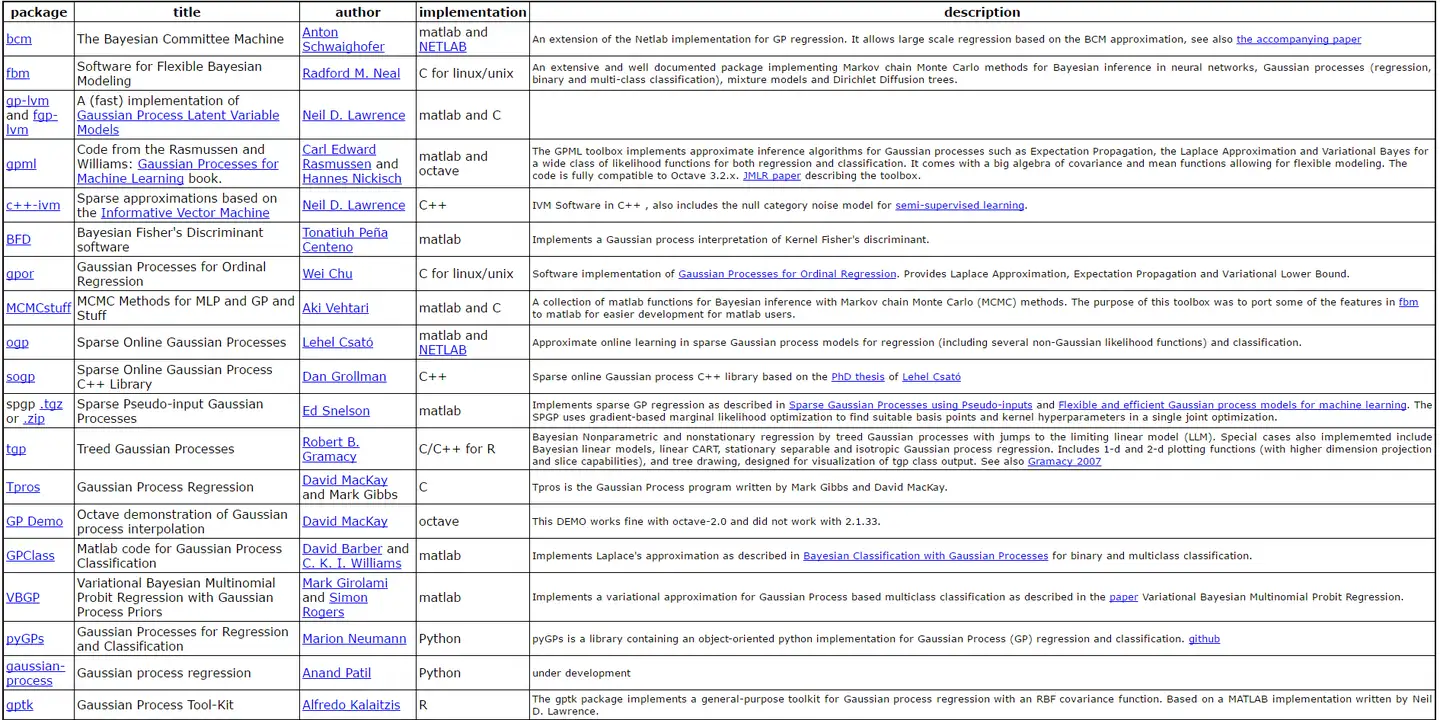Visit author David Barber's page
Screen dimensions: 1440x720
(342, 548)
